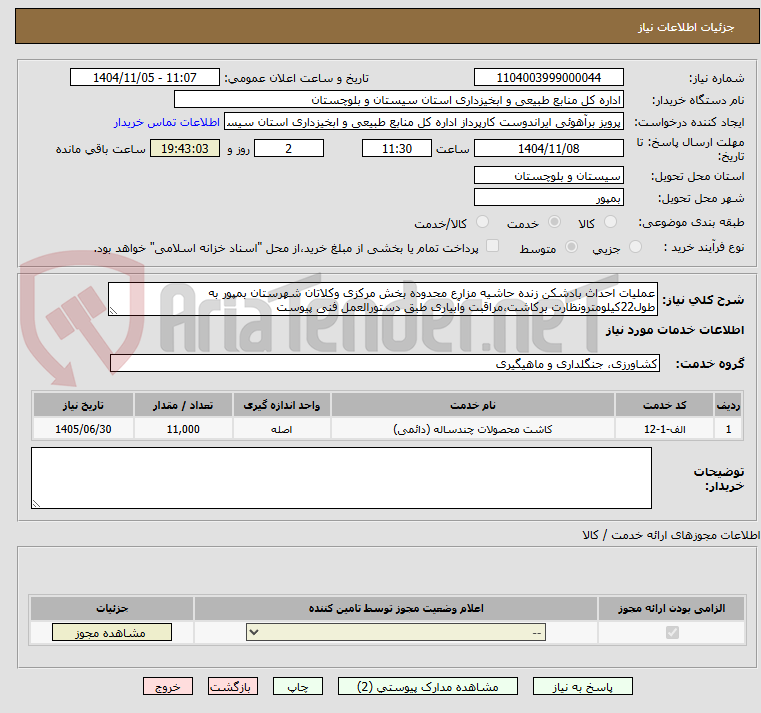761x713 pixels.
Task: Choose the متوسط purchase type radio
Action: (572, 247)
